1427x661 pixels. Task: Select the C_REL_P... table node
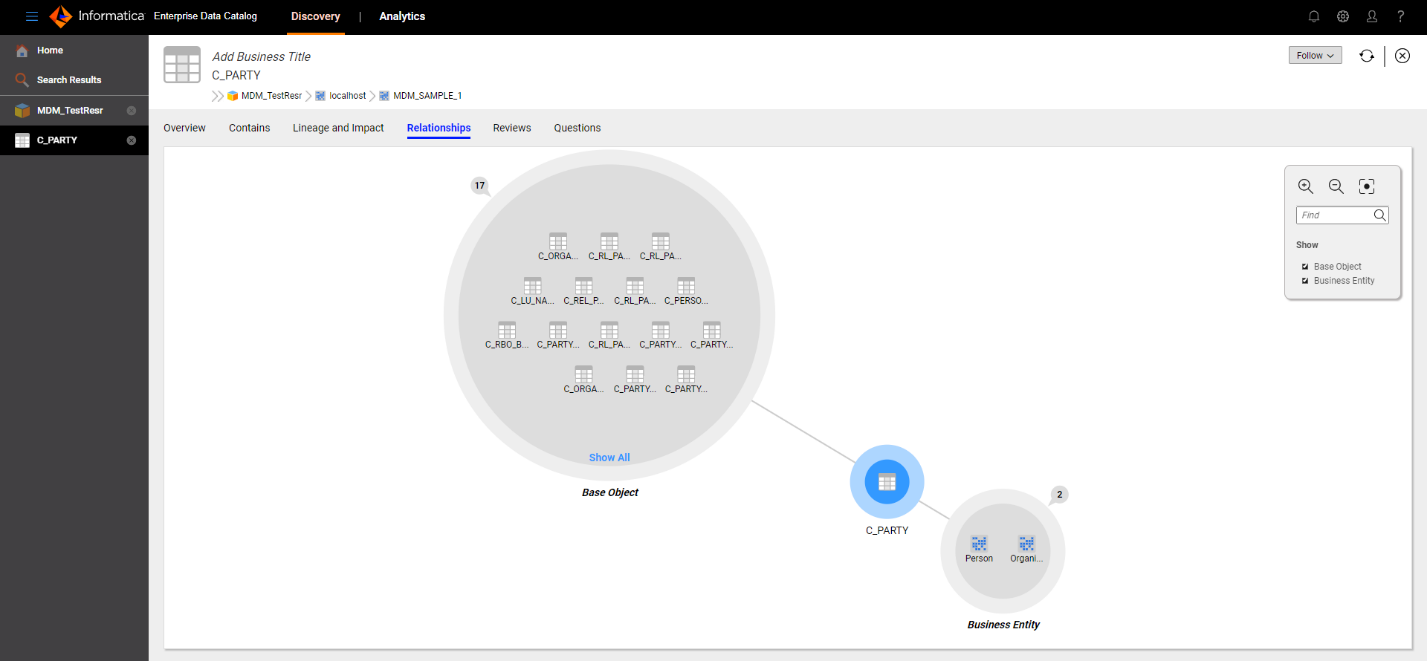coord(583,291)
